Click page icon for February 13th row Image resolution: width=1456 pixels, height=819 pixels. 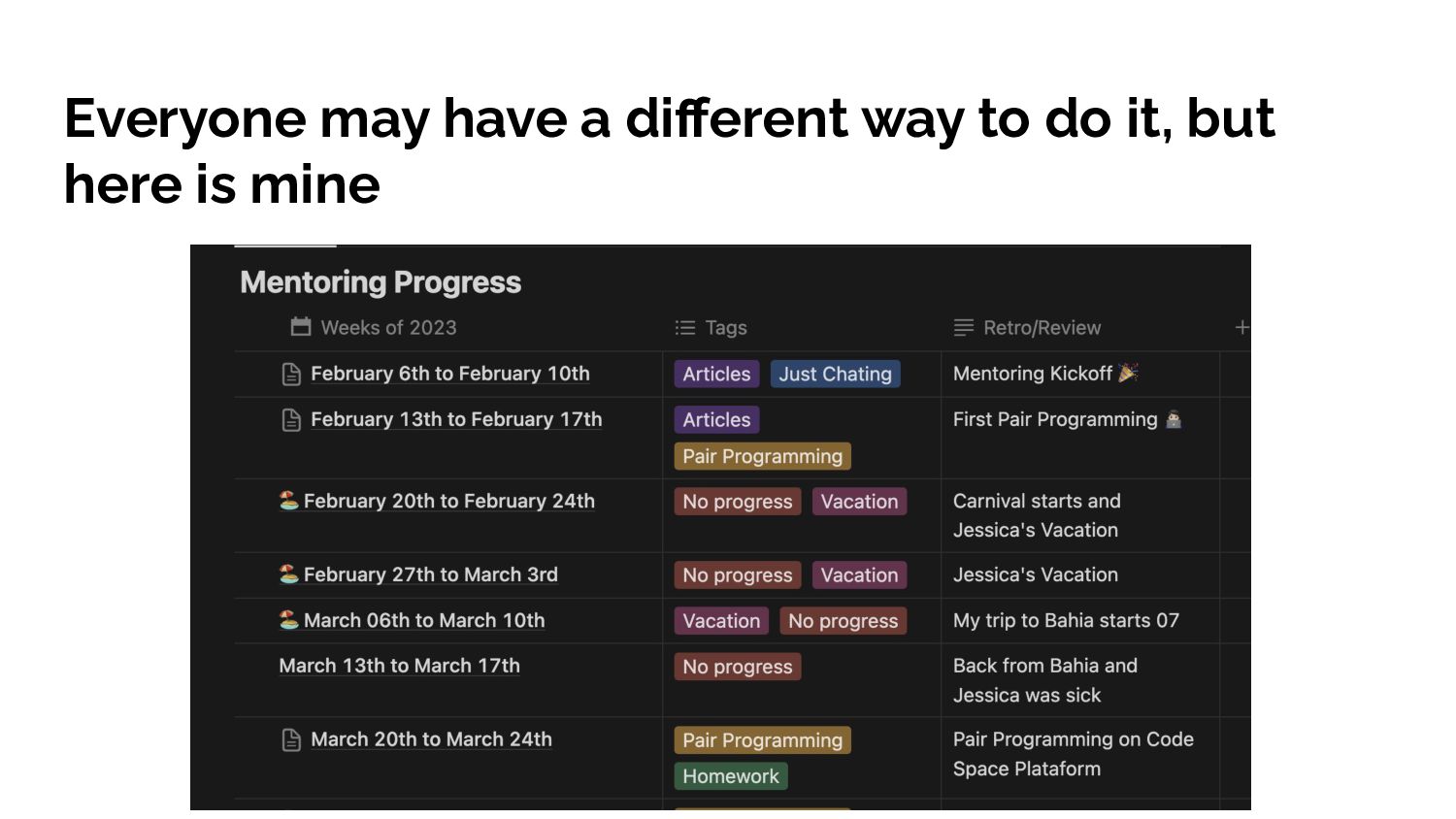coord(291,420)
